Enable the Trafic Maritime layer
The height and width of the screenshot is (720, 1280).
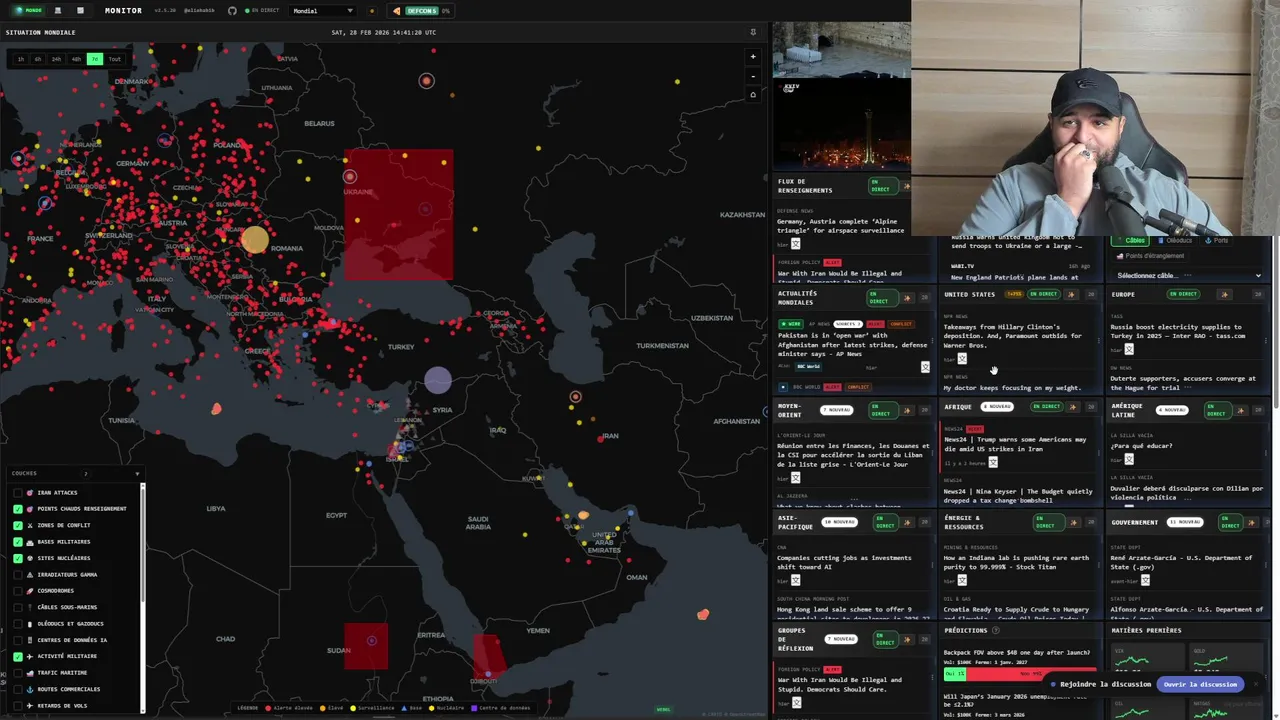[x=18, y=672]
